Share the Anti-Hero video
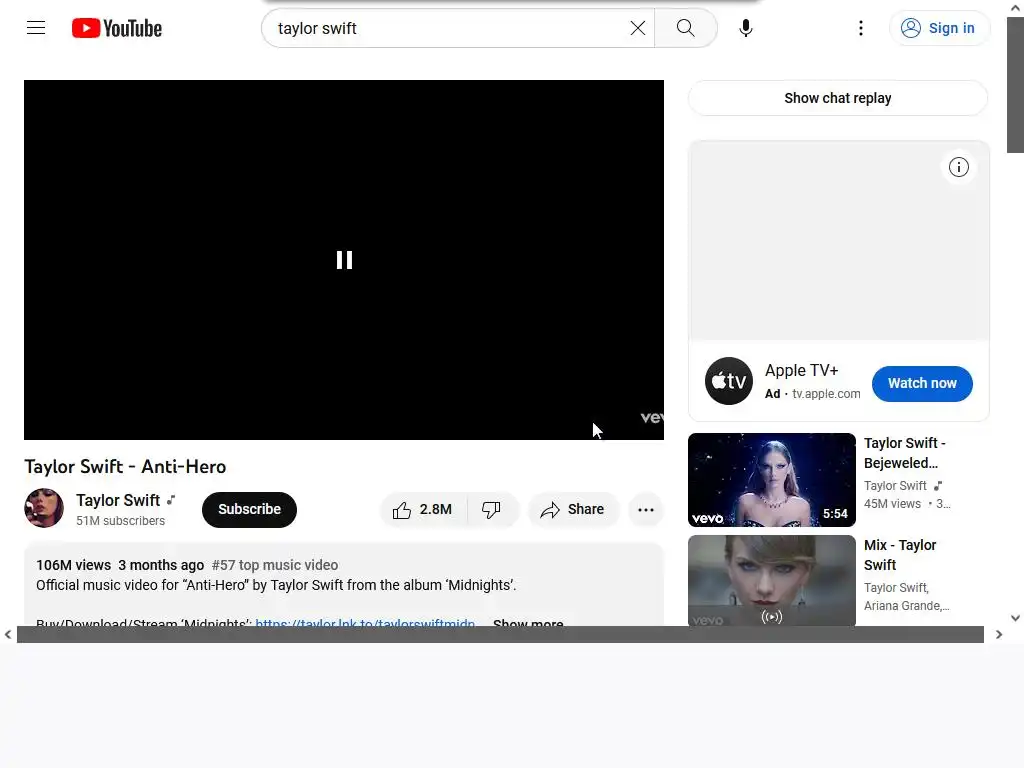 tap(572, 509)
